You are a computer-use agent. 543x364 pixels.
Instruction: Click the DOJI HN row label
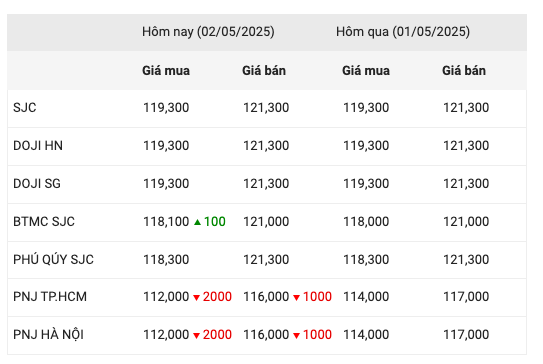coord(38,145)
